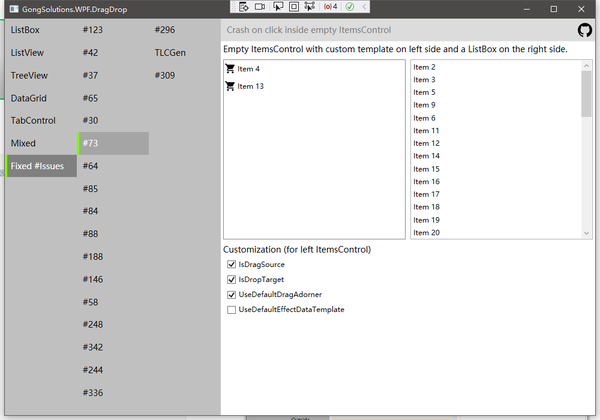Select Item 14 in the right ListBox
This screenshot has width=600, height=420.
coord(496,156)
